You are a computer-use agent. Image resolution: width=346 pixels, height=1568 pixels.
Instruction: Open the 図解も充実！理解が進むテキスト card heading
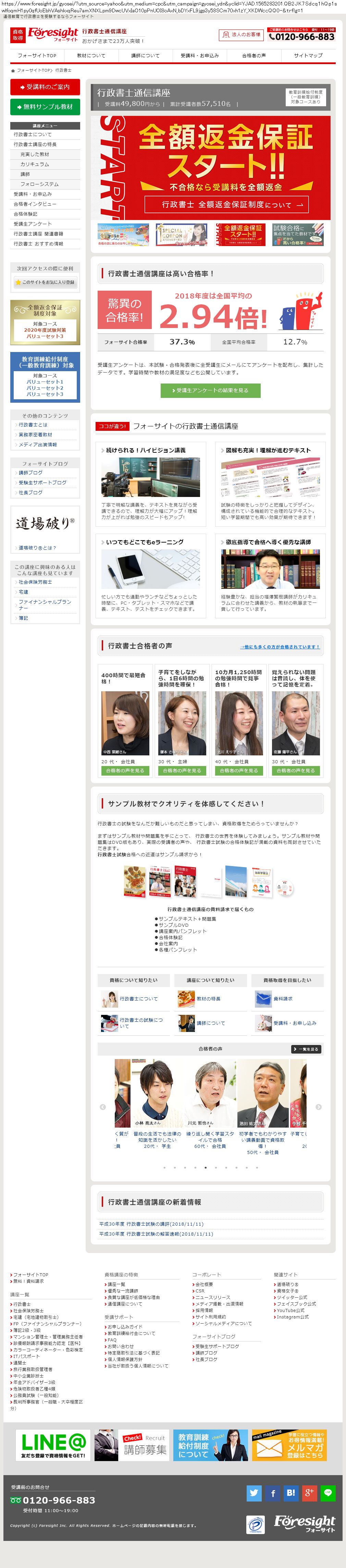pyautogui.click(x=268, y=450)
